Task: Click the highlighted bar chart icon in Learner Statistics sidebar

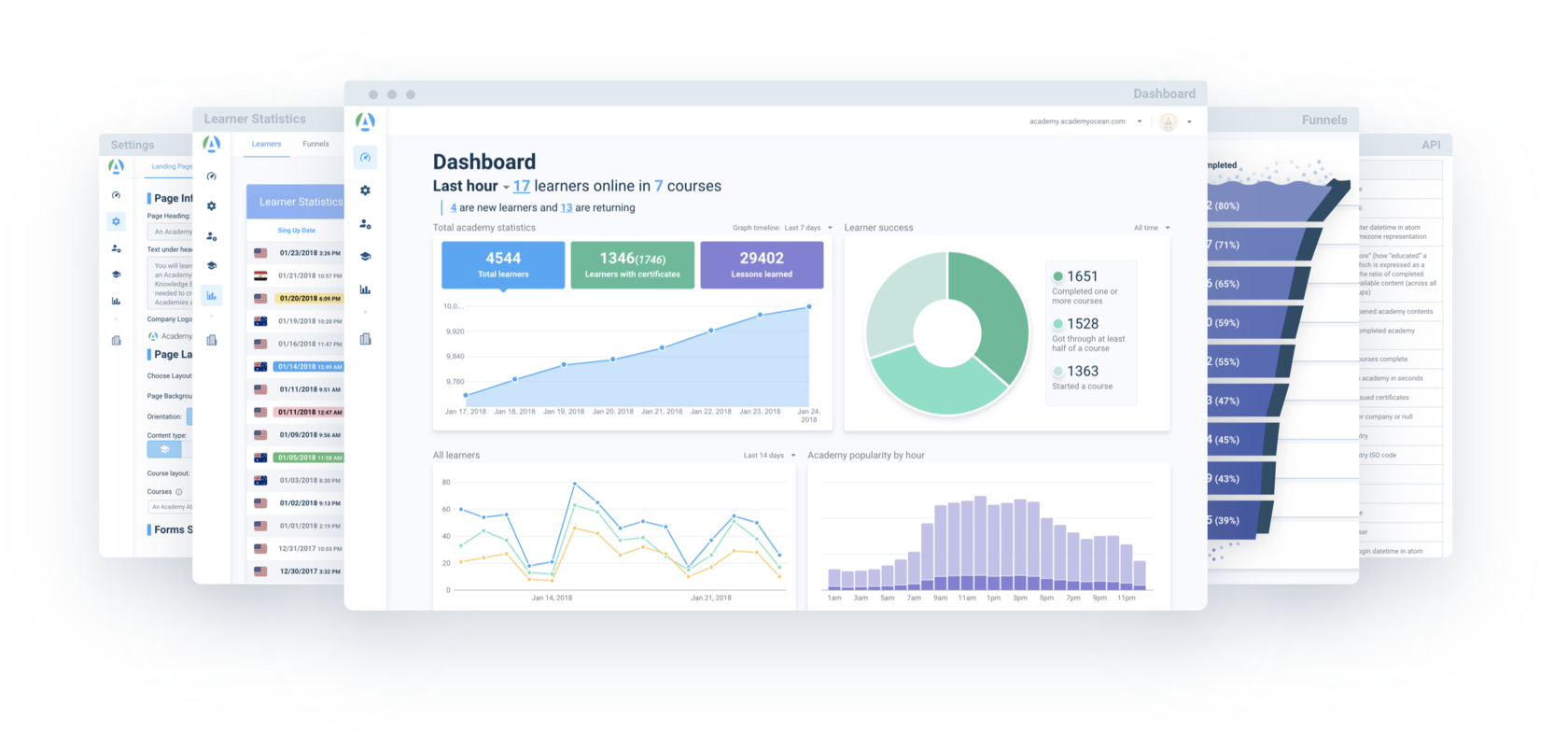Action: [212, 296]
